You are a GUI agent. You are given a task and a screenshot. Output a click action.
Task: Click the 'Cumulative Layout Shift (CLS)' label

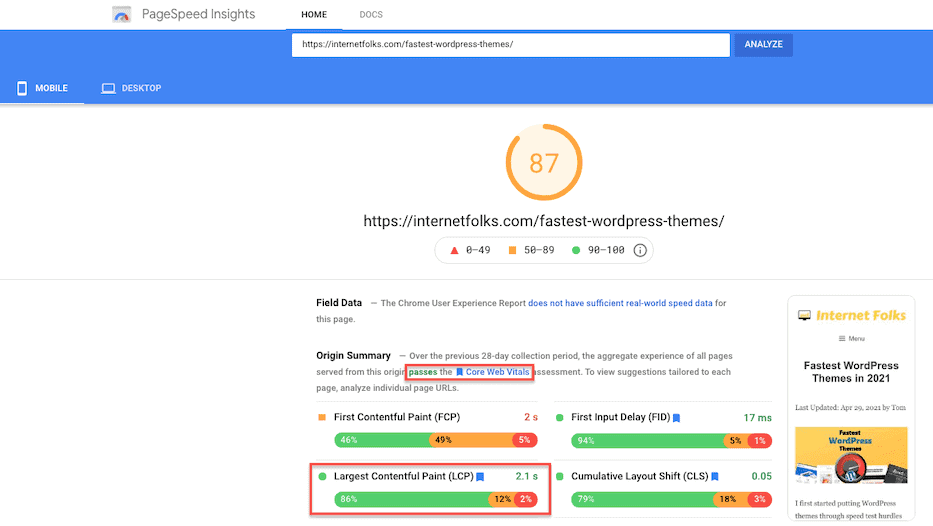(x=640, y=476)
